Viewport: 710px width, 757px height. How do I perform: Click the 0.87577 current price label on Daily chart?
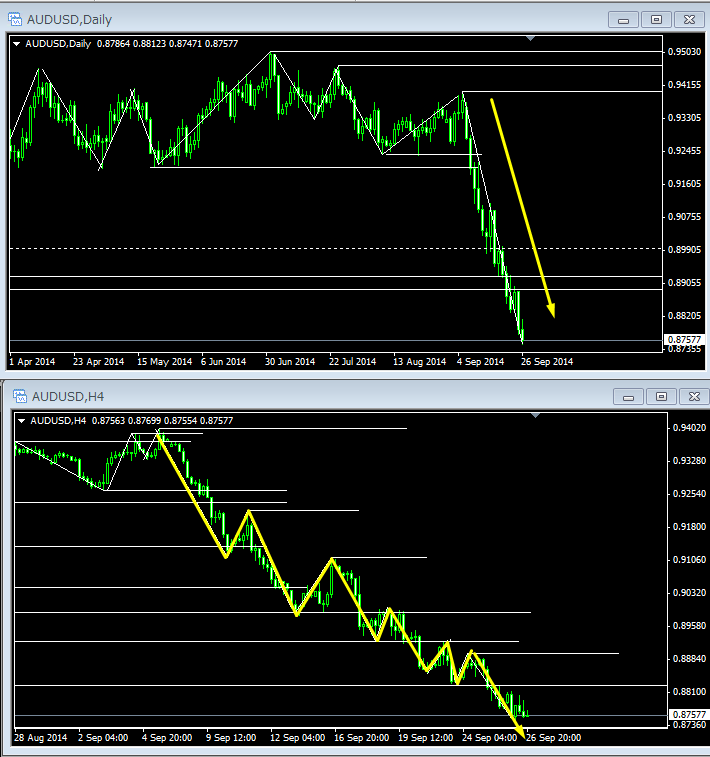click(x=684, y=340)
